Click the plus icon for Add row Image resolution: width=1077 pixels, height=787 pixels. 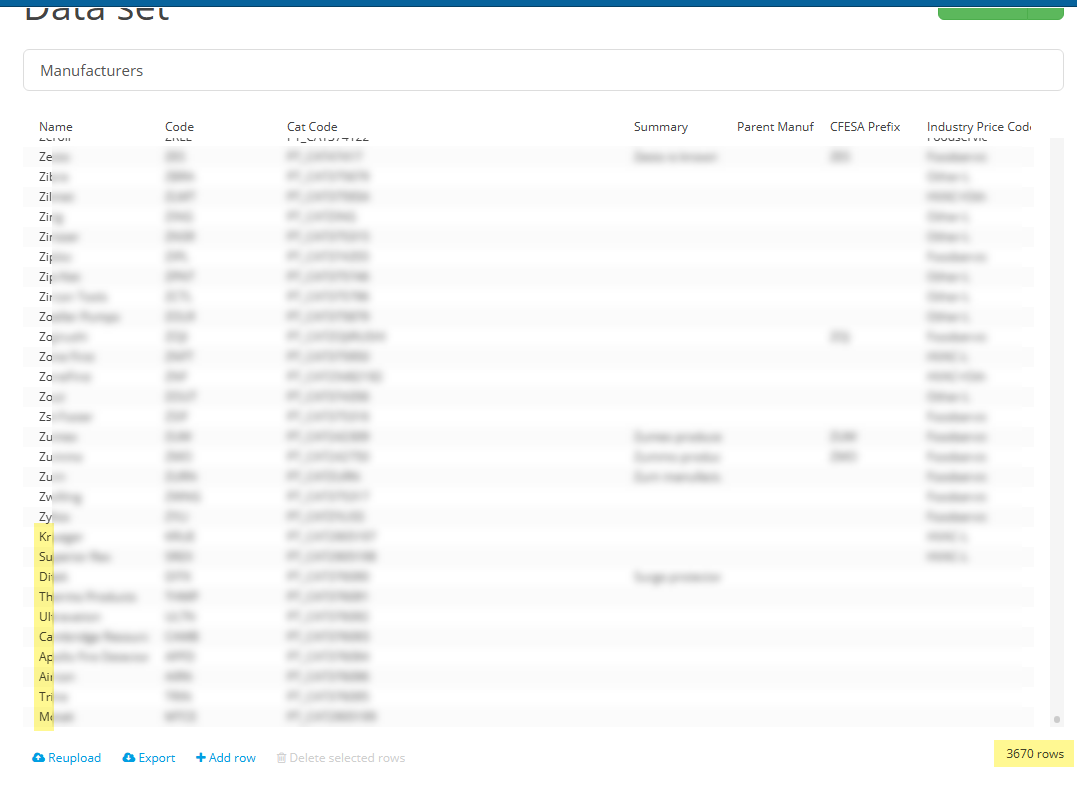(201, 758)
